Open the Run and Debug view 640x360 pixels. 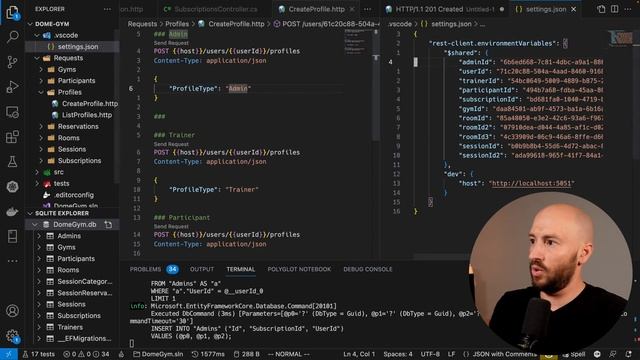[x=12, y=87]
